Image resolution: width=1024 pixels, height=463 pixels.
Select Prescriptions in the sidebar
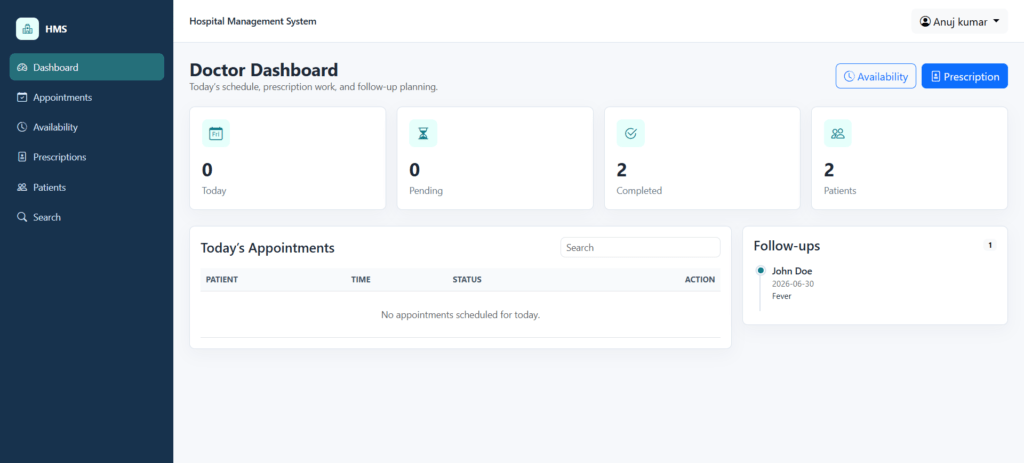pos(87,157)
